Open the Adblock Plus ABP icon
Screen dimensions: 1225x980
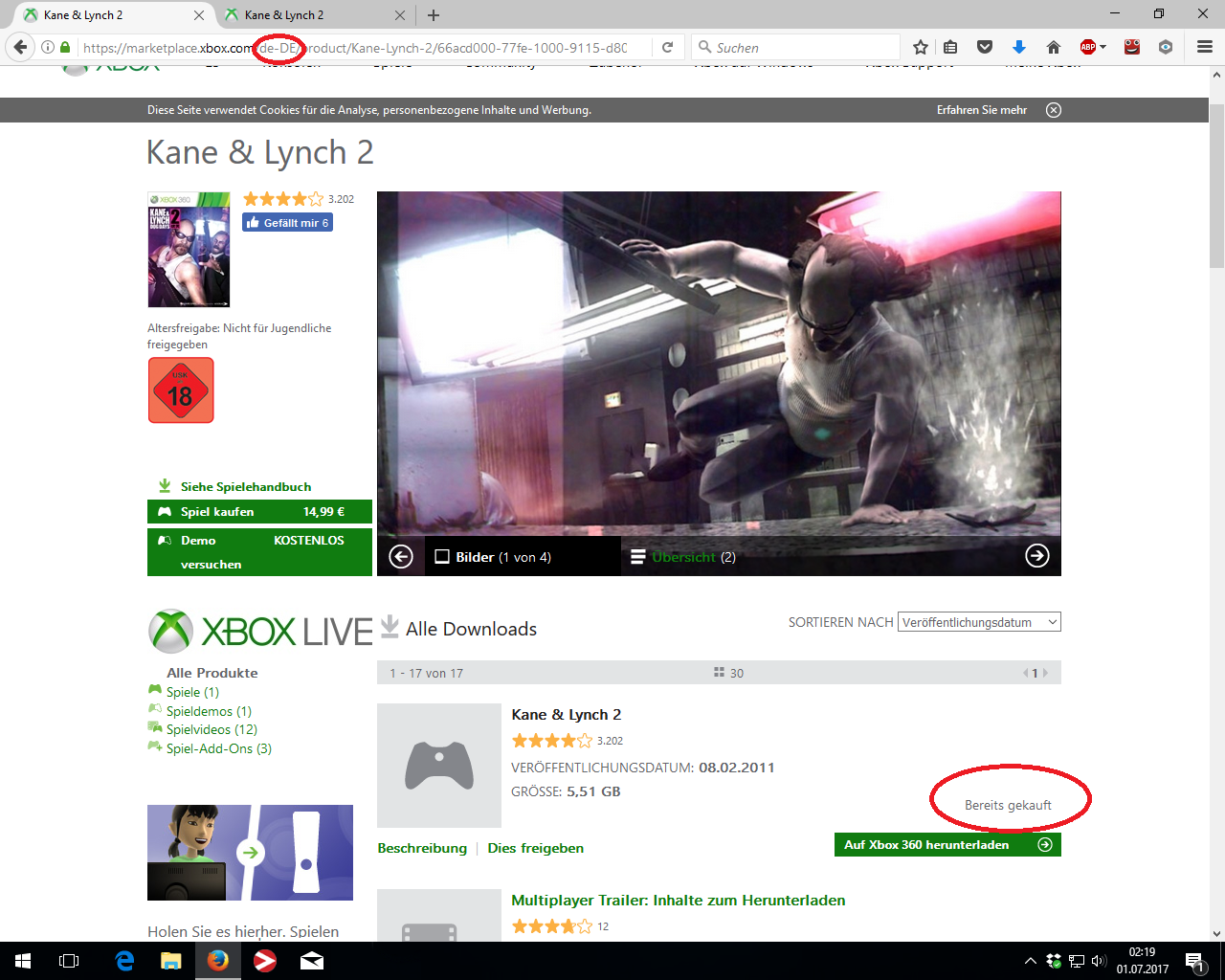click(x=1087, y=47)
